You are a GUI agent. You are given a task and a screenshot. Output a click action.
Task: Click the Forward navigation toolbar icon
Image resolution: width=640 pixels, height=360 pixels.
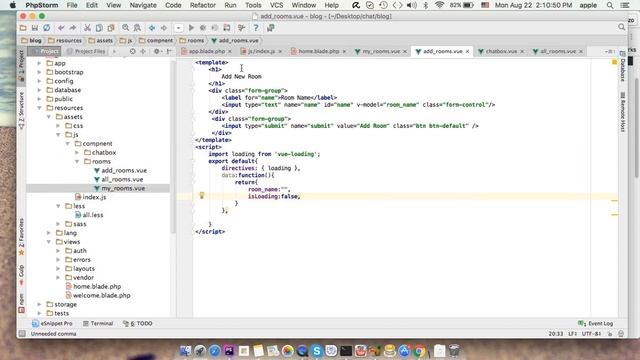tap(164, 28)
